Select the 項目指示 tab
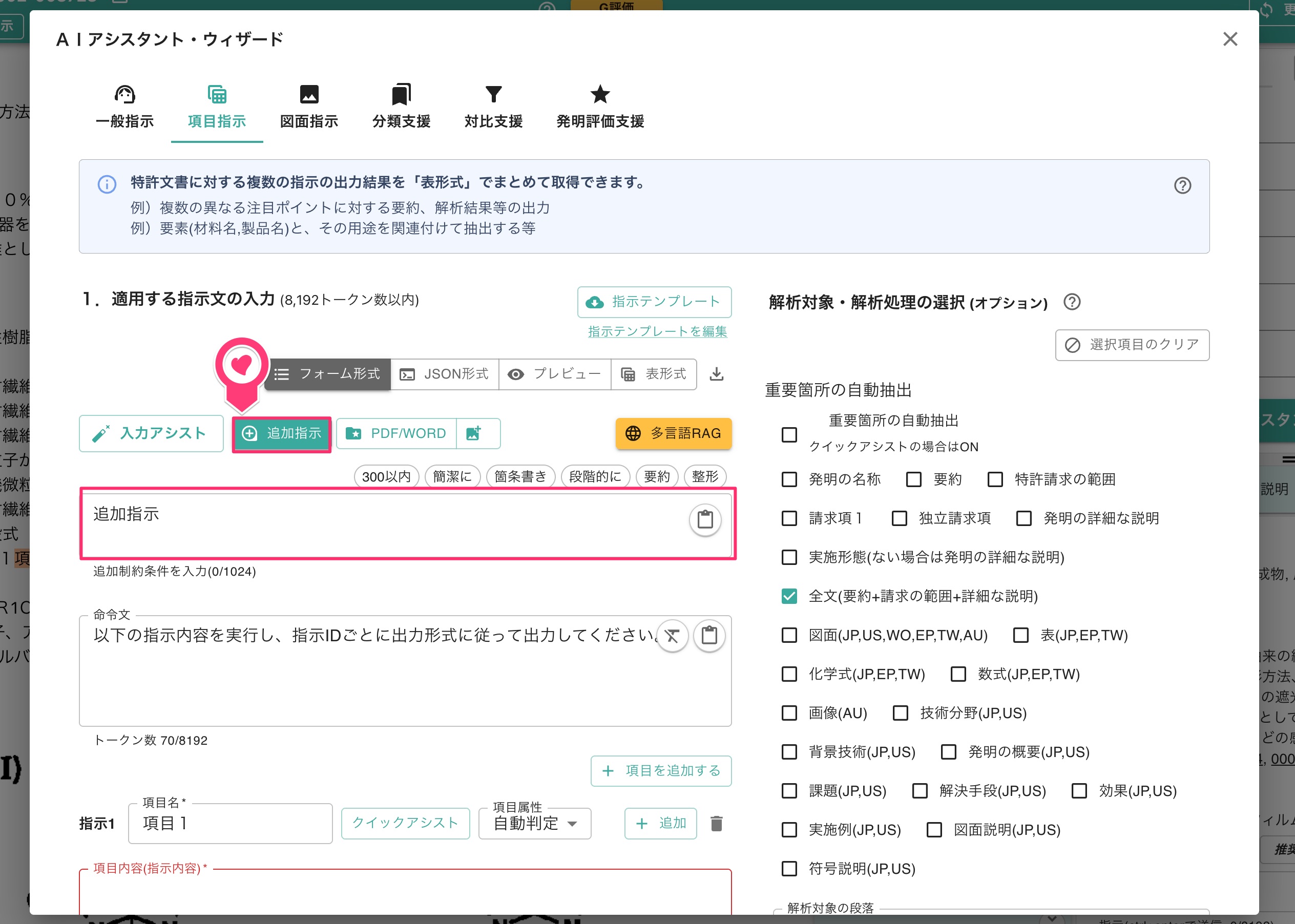The height and width of the screenshot is (924, 1295). [217, 108]
